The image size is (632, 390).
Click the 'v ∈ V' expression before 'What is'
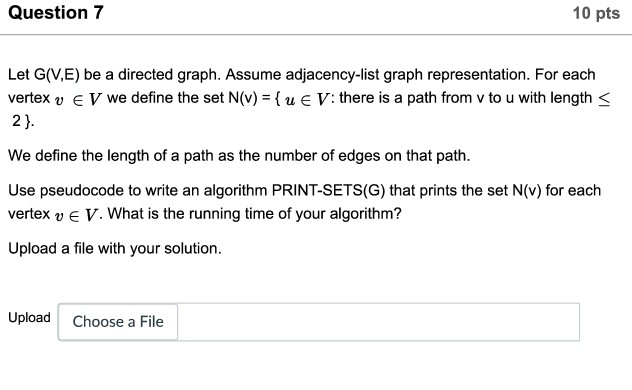tap(76, 215)
